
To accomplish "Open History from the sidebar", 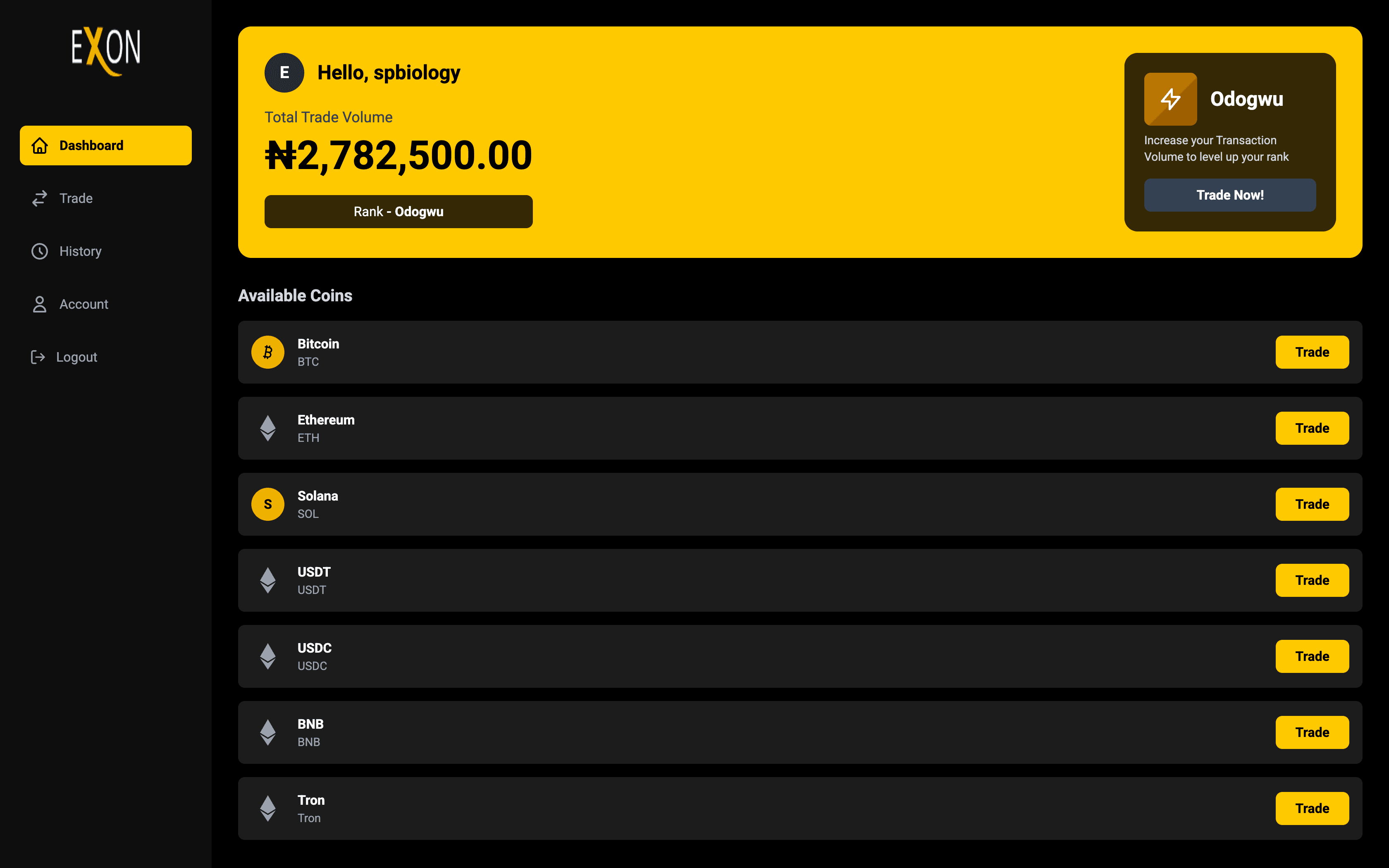I will pos(80,251).
